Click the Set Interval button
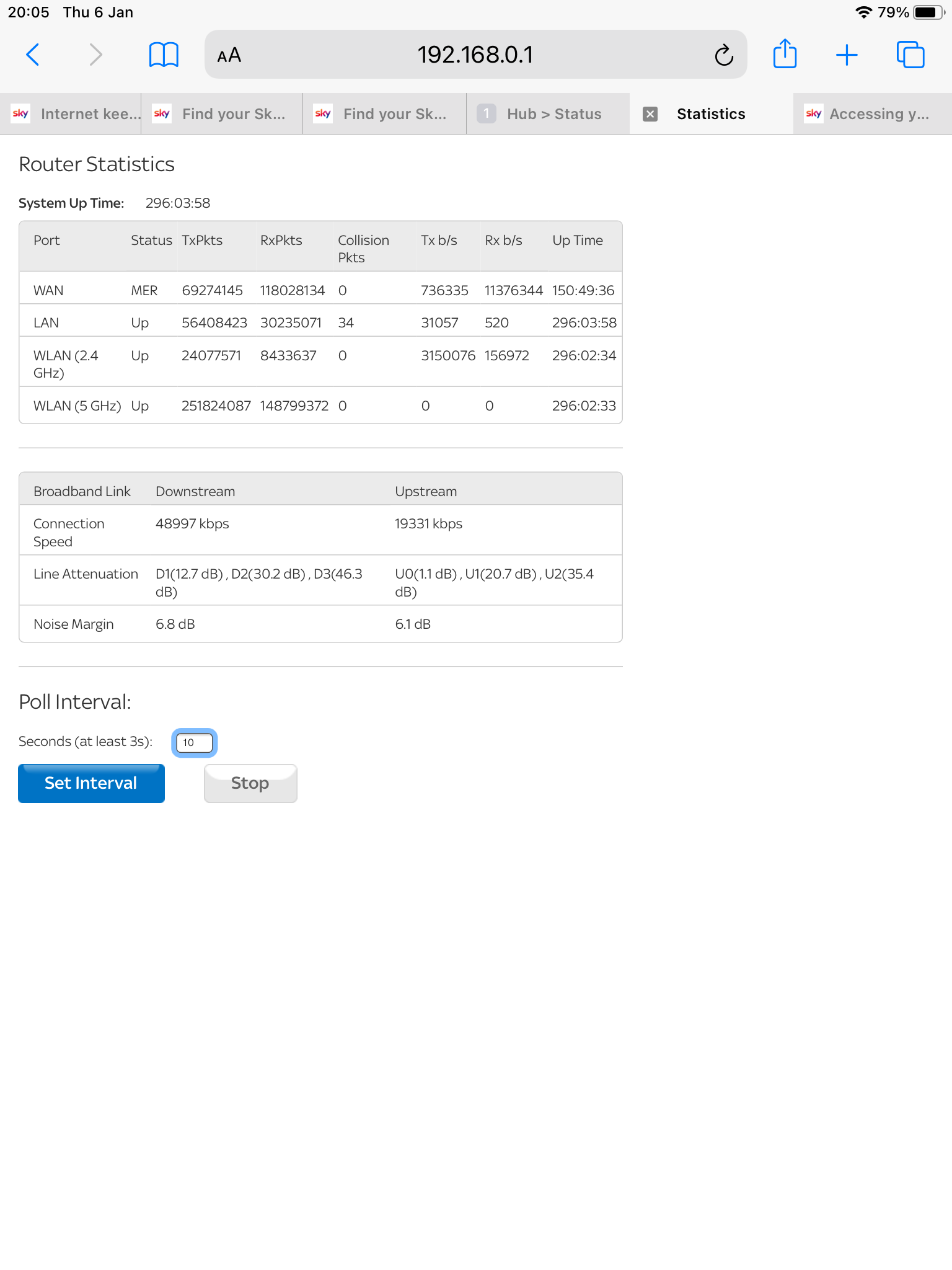Image resolution: width=952 pixels, height=1270 pixels. click(91, 783)
